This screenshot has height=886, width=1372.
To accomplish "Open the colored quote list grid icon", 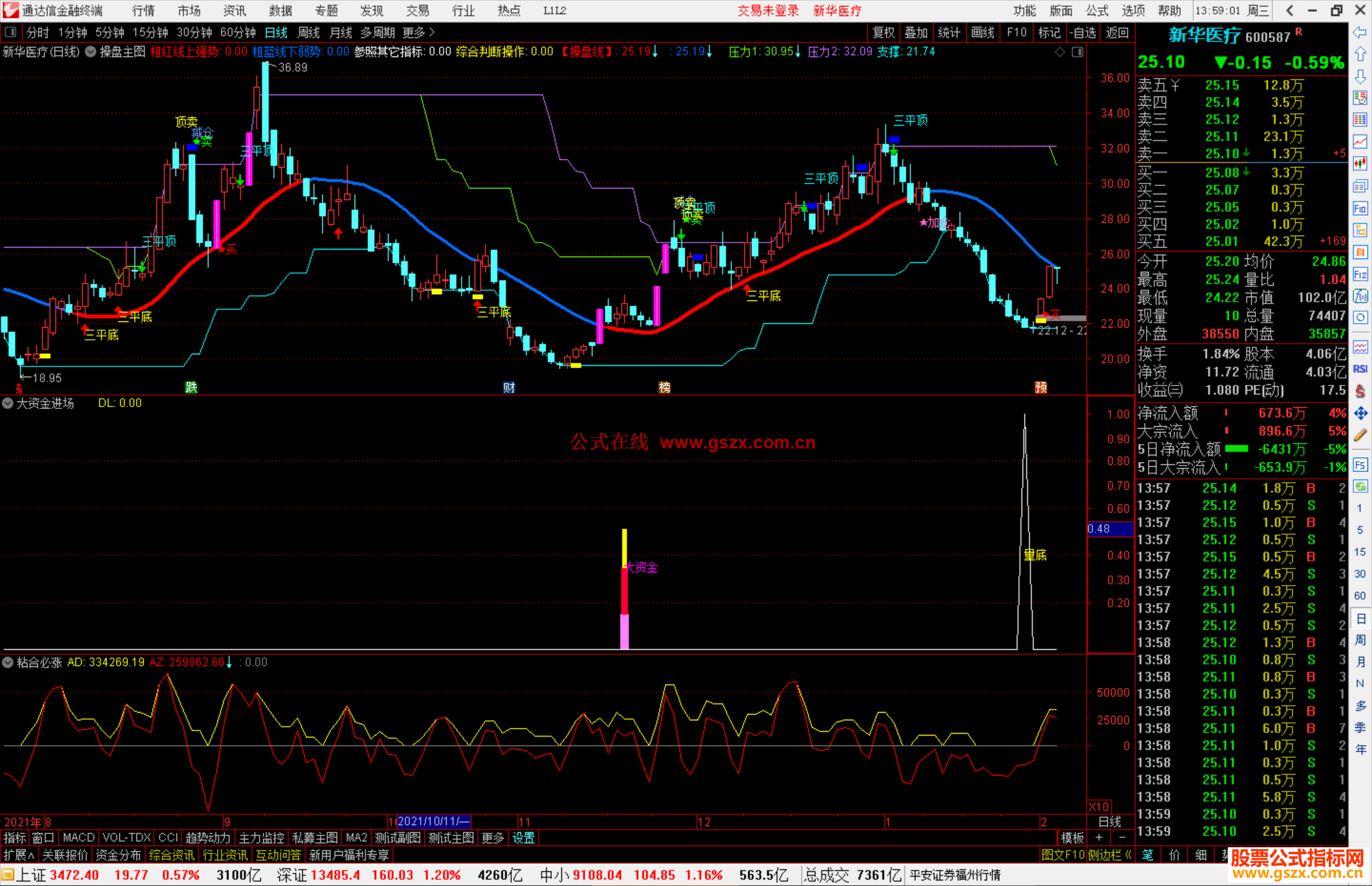I will tap(1360, 120).
